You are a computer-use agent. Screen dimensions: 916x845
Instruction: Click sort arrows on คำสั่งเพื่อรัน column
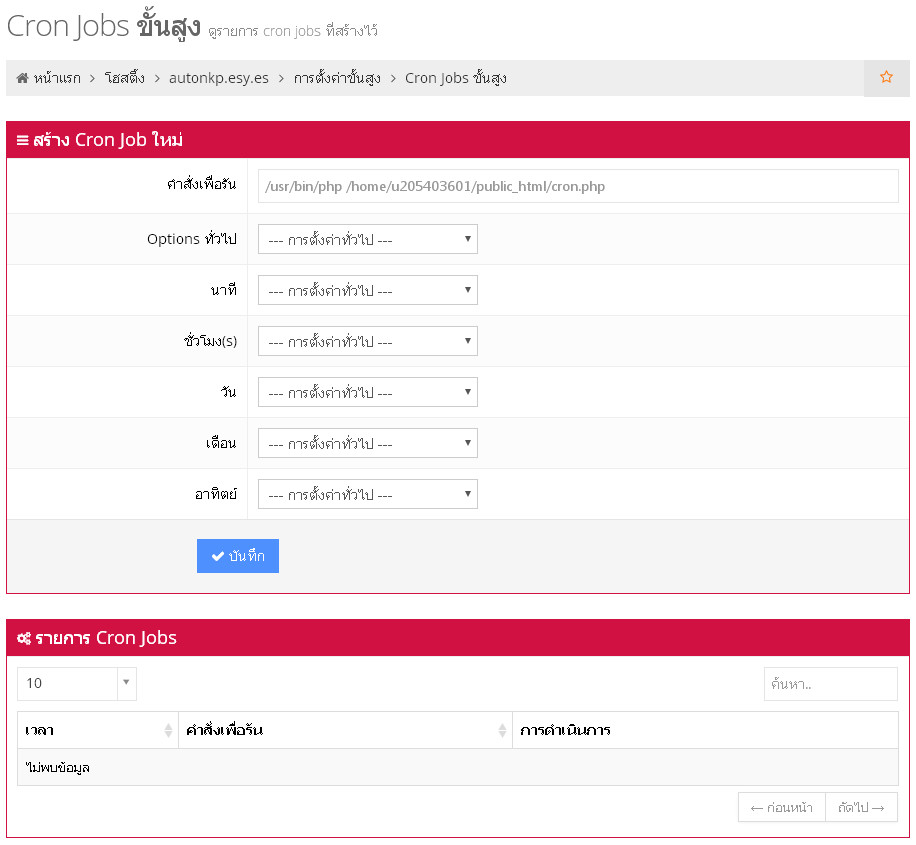pyautogui.click(x=502, y=731)
